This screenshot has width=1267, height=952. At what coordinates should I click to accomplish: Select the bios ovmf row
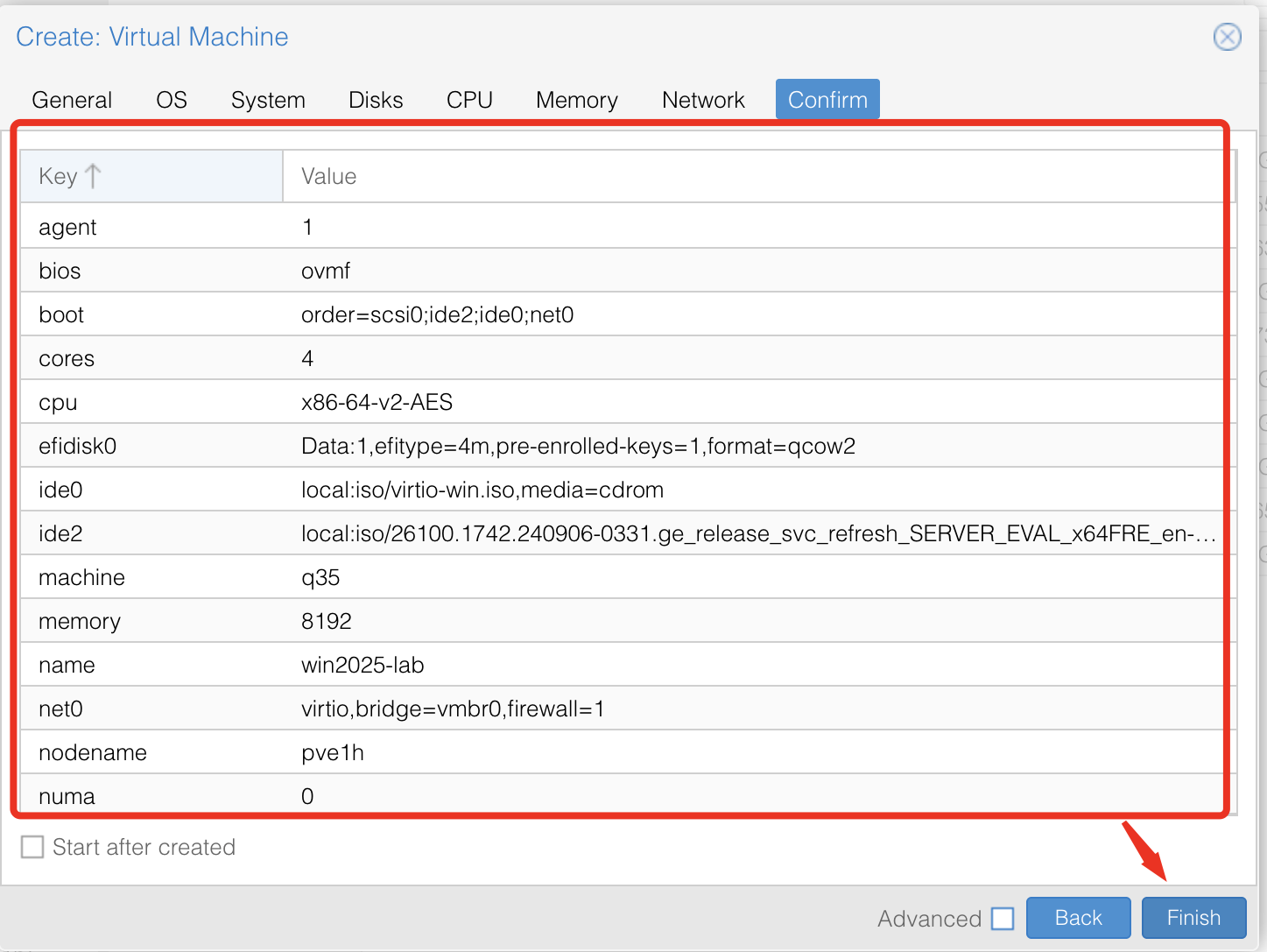(613, 271)
